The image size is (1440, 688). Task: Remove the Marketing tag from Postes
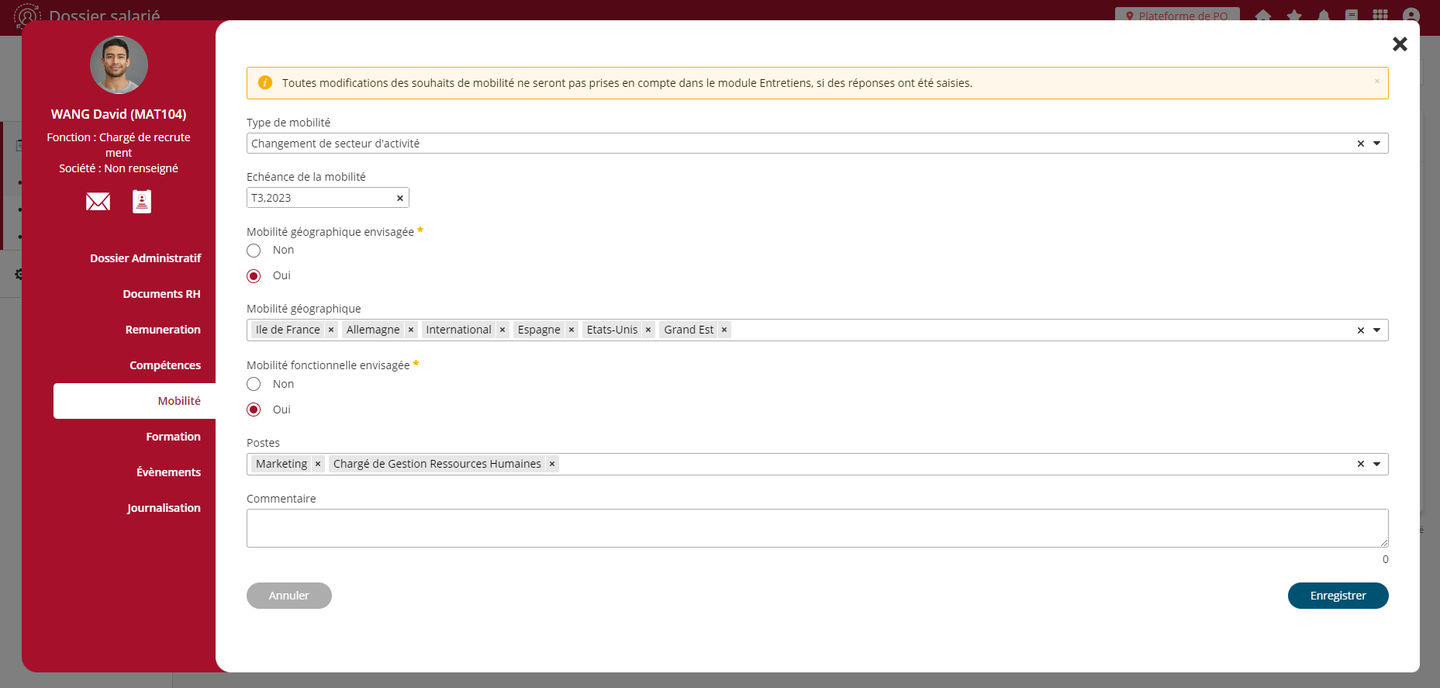click(318, 464)
